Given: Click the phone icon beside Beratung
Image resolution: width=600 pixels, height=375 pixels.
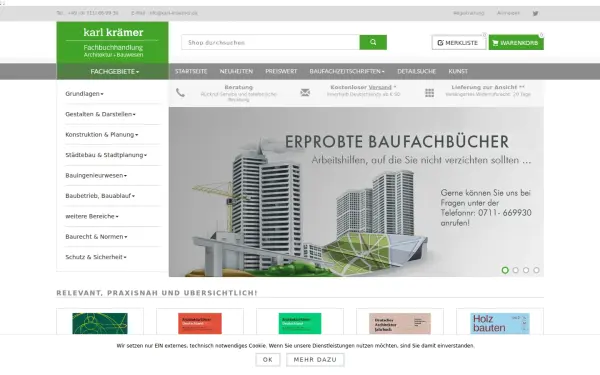Looking at the screenshot, I should 180,93.
